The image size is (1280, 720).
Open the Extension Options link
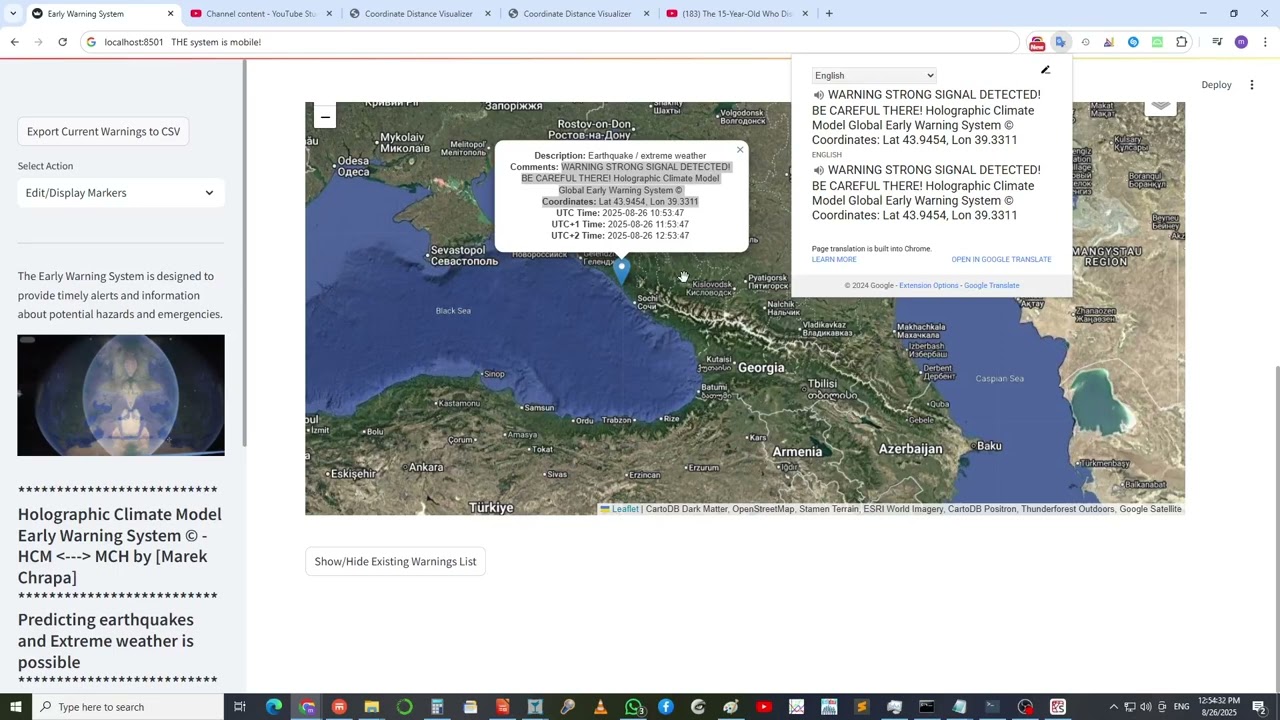coord(928,285)
